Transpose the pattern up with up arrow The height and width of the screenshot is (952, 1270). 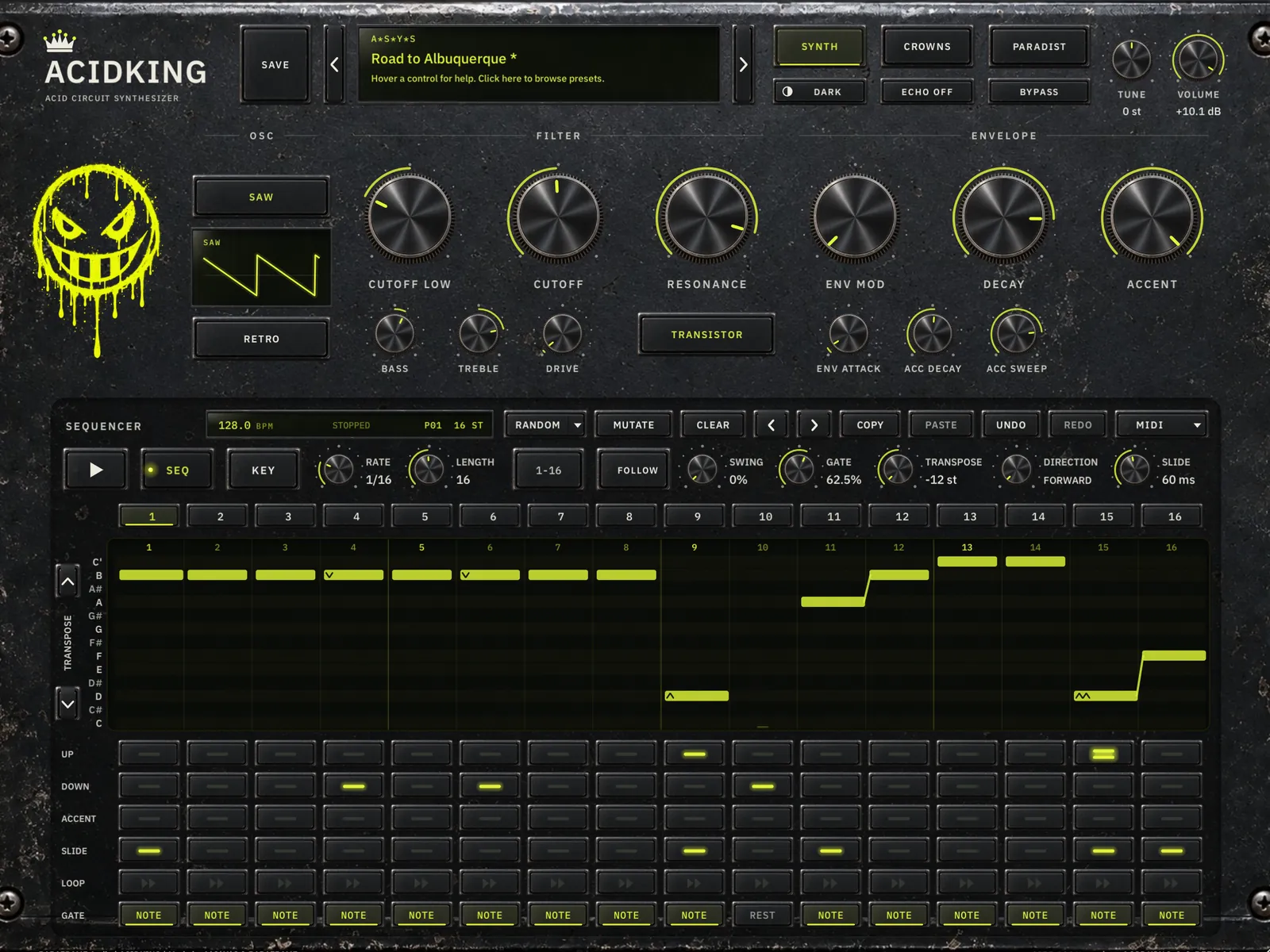pos(68,582)
